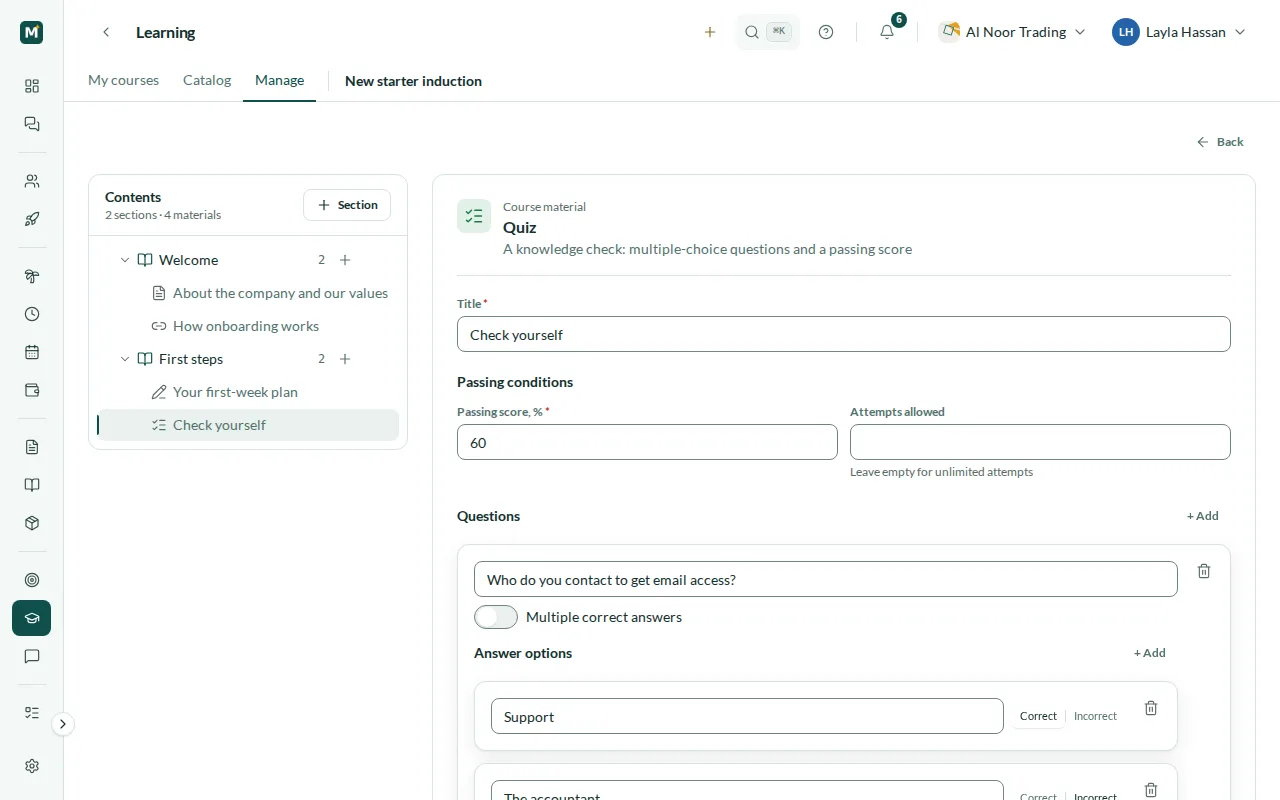Screen dimensions: 1280x800
Task: Mark Support answer as Incorrect
Action: [x=1095, y=716]
